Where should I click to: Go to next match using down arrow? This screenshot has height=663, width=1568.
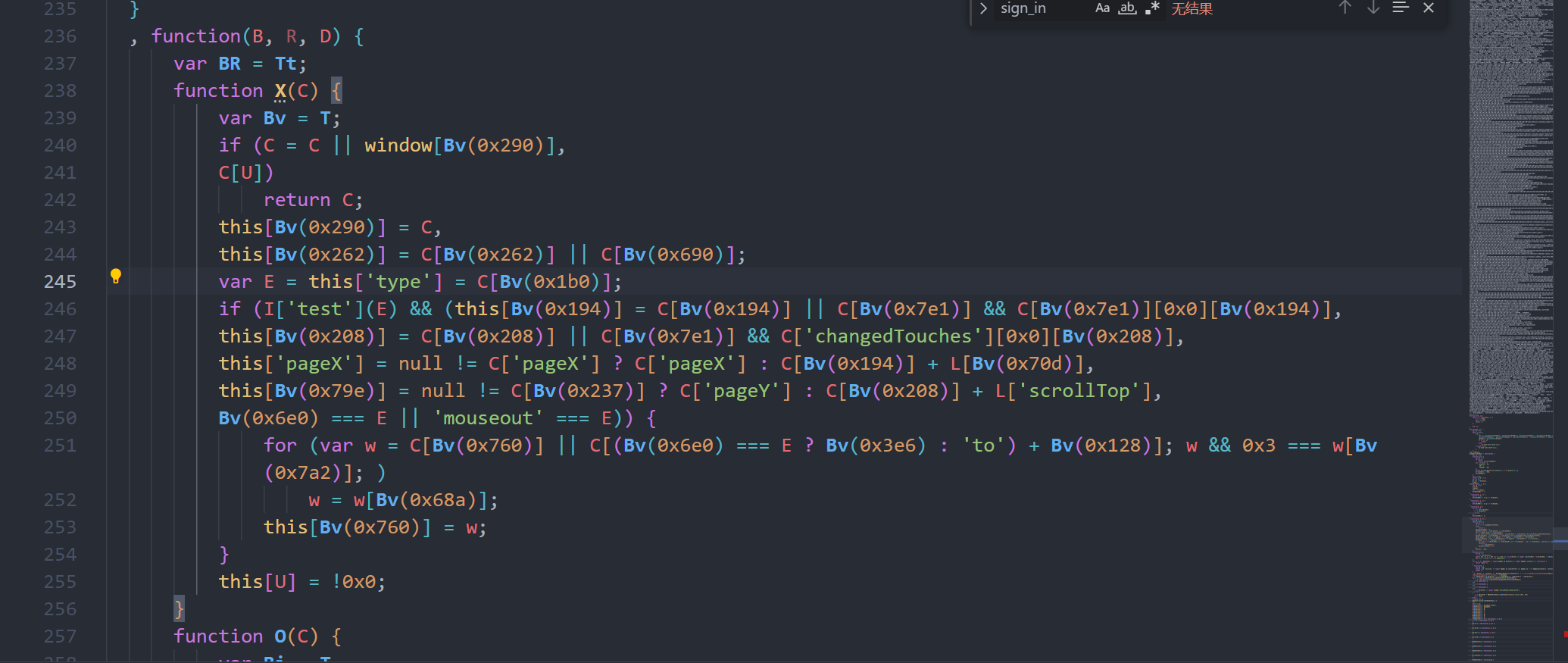coord(1373,8)
